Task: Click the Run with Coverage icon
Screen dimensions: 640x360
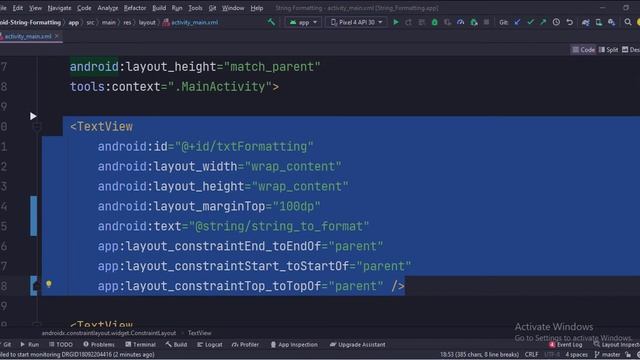Action: (x=448, y=22)
